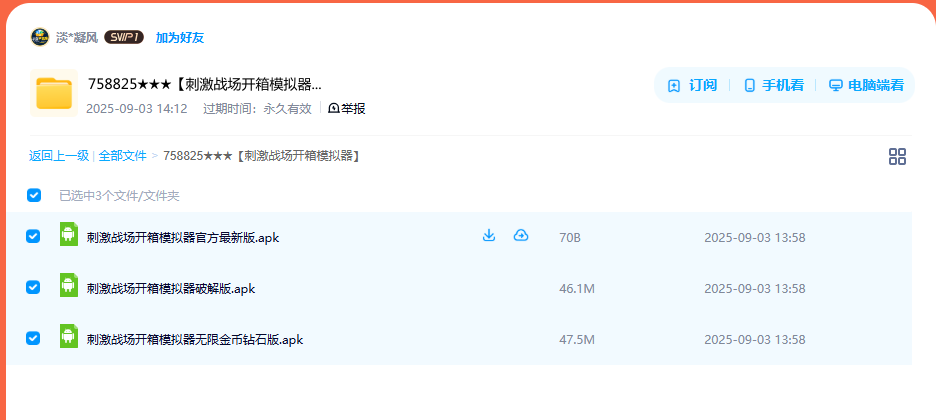Click 手机看 to view on phone
The height and width of the screenshot is (420, 936).
point(774,85)
